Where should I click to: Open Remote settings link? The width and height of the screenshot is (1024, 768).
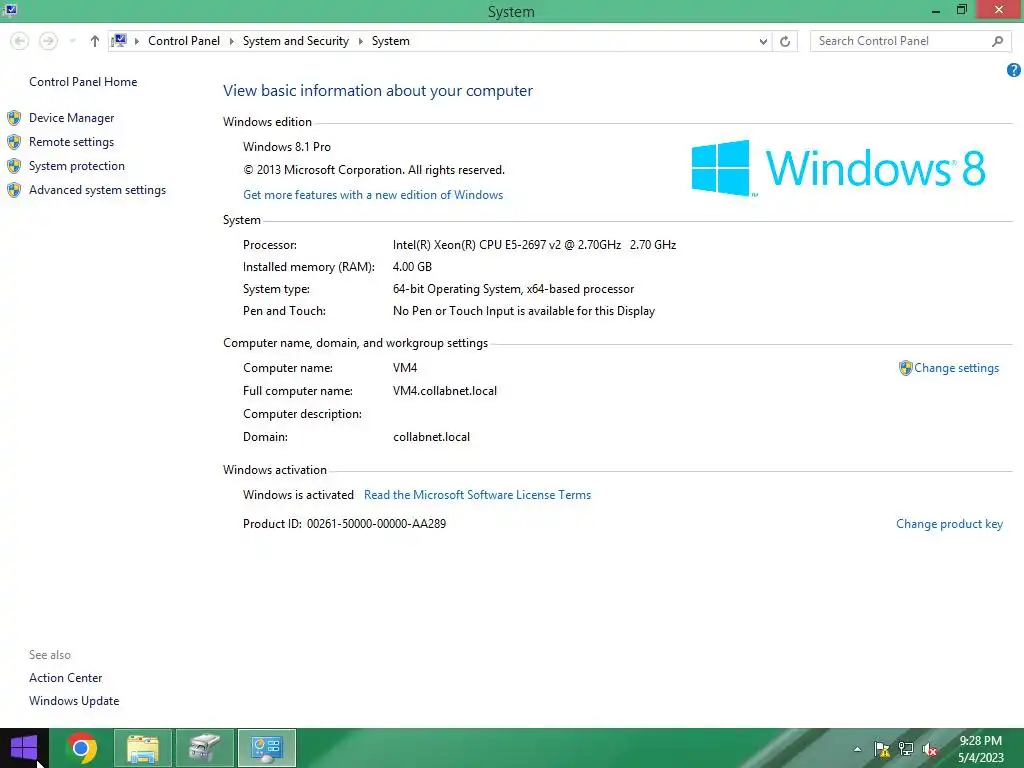(x=71, y=142)
